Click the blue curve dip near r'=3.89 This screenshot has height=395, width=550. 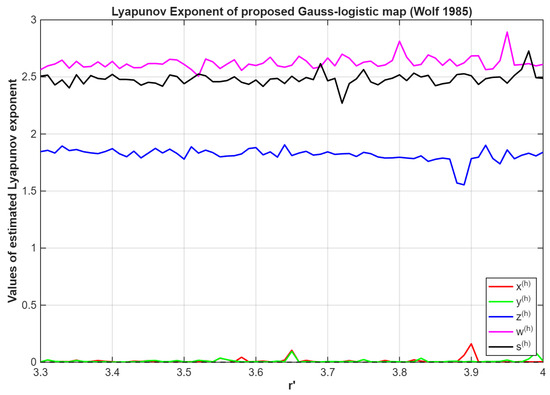[x=464, y=185]
